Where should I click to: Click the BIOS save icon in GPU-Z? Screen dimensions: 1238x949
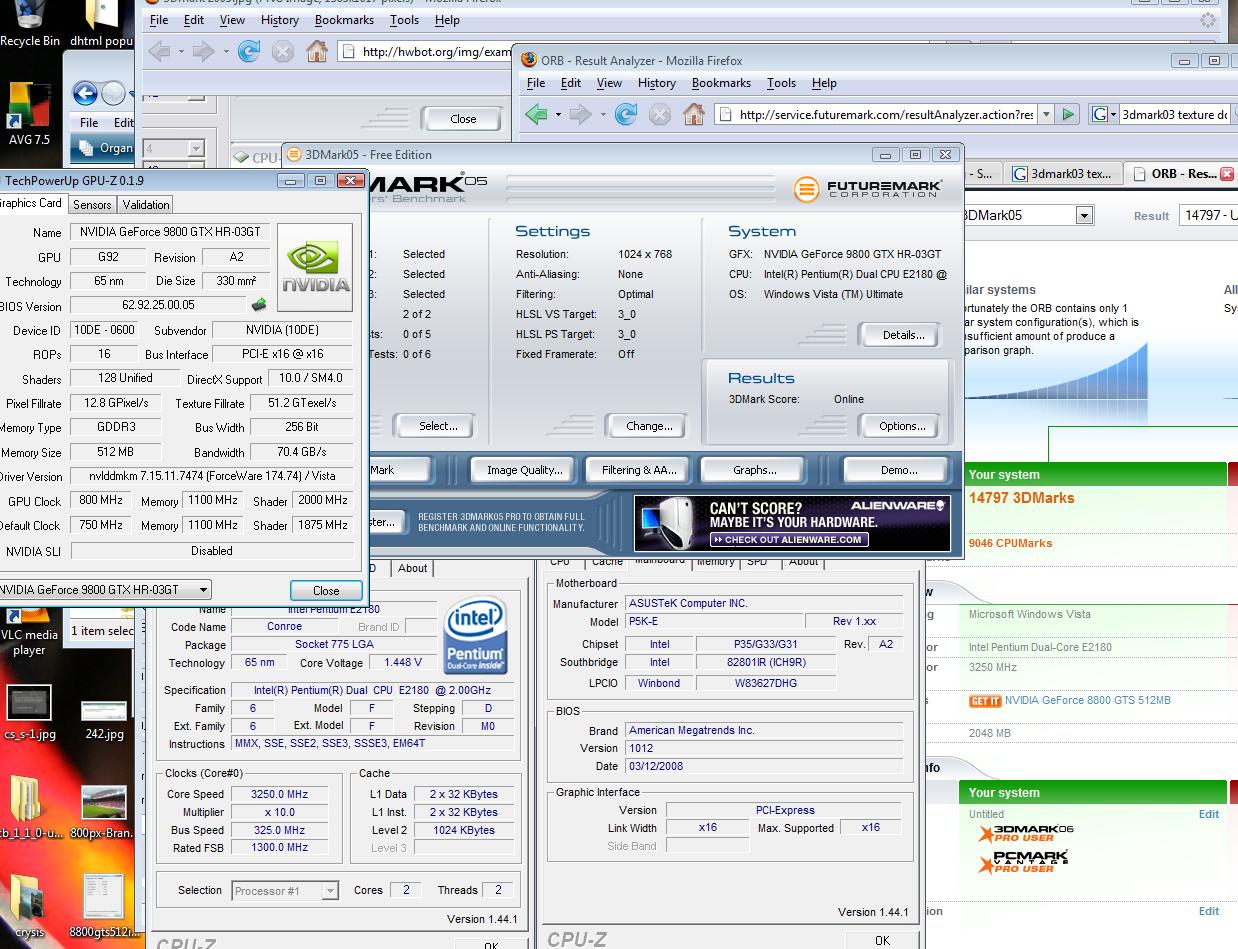[x=259, y=305]
